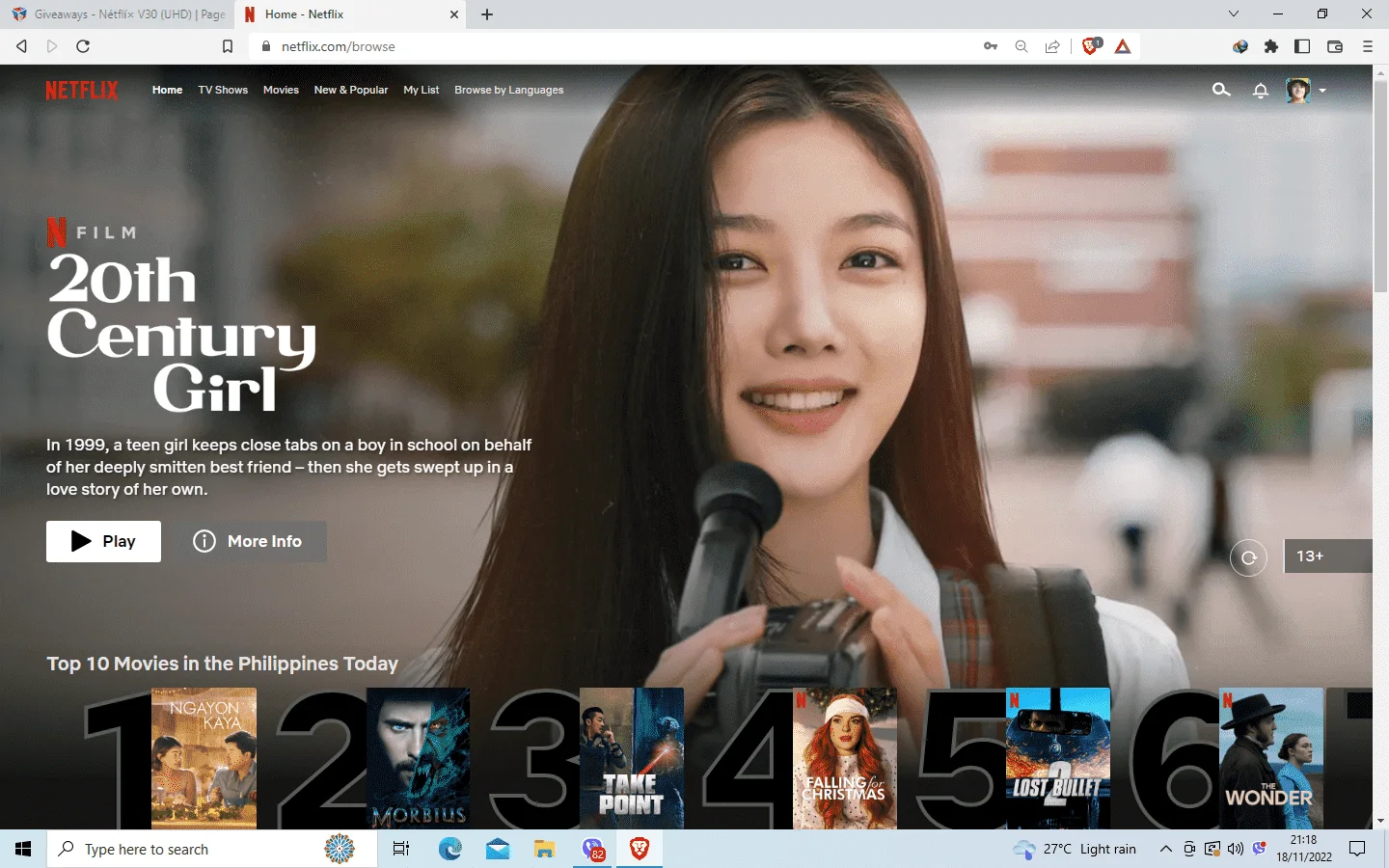Open the Windows notification center icon
Image resolution: width=1389 pixels, height=868 pixels.
(x=1357, y=849)
